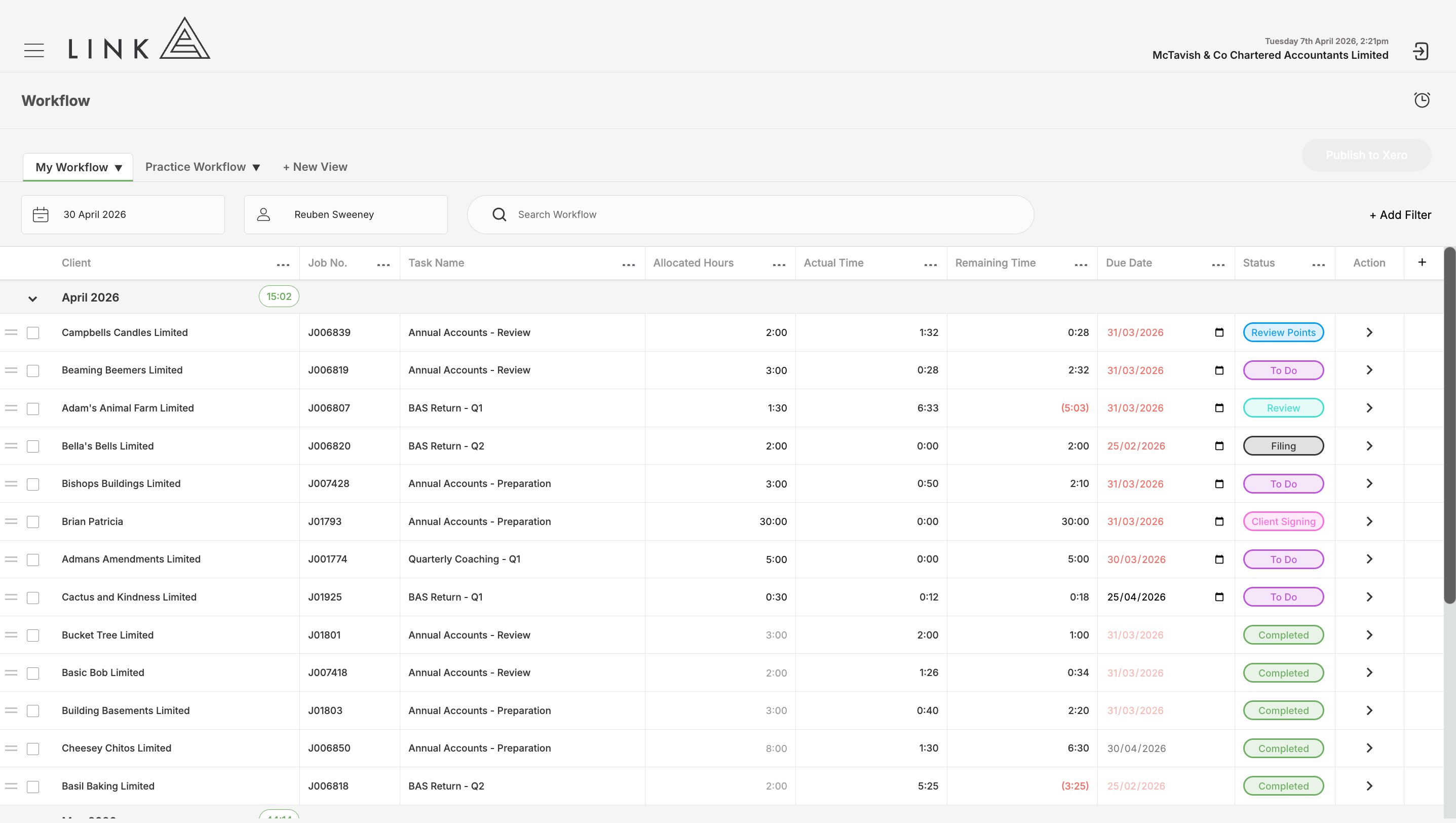Open calendar icon for Campbells Candles due date
Screen dimensions: 1456x823
click(x=1219, y=332)
